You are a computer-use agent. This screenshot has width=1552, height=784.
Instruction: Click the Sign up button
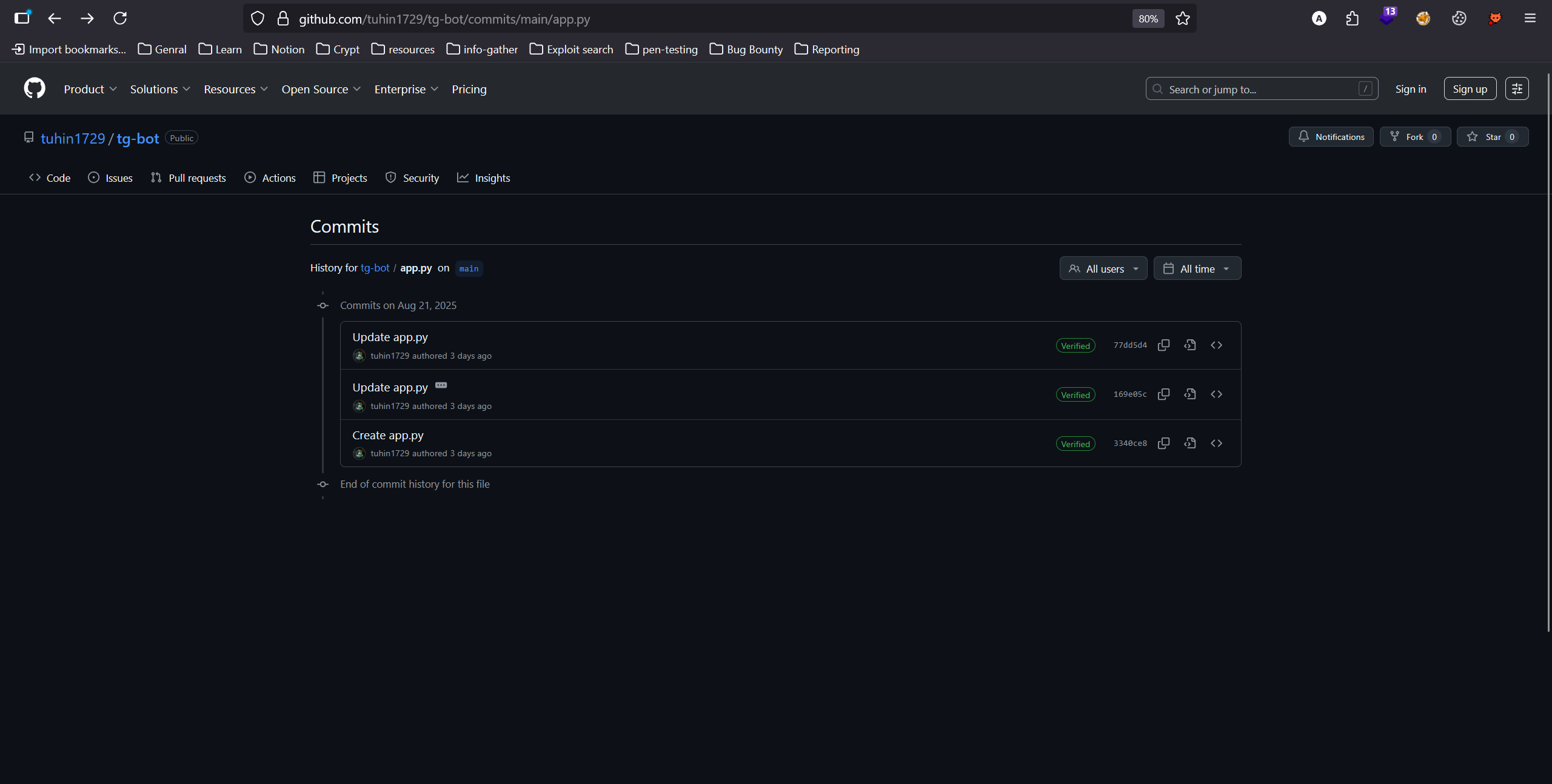coord(1470,89)
